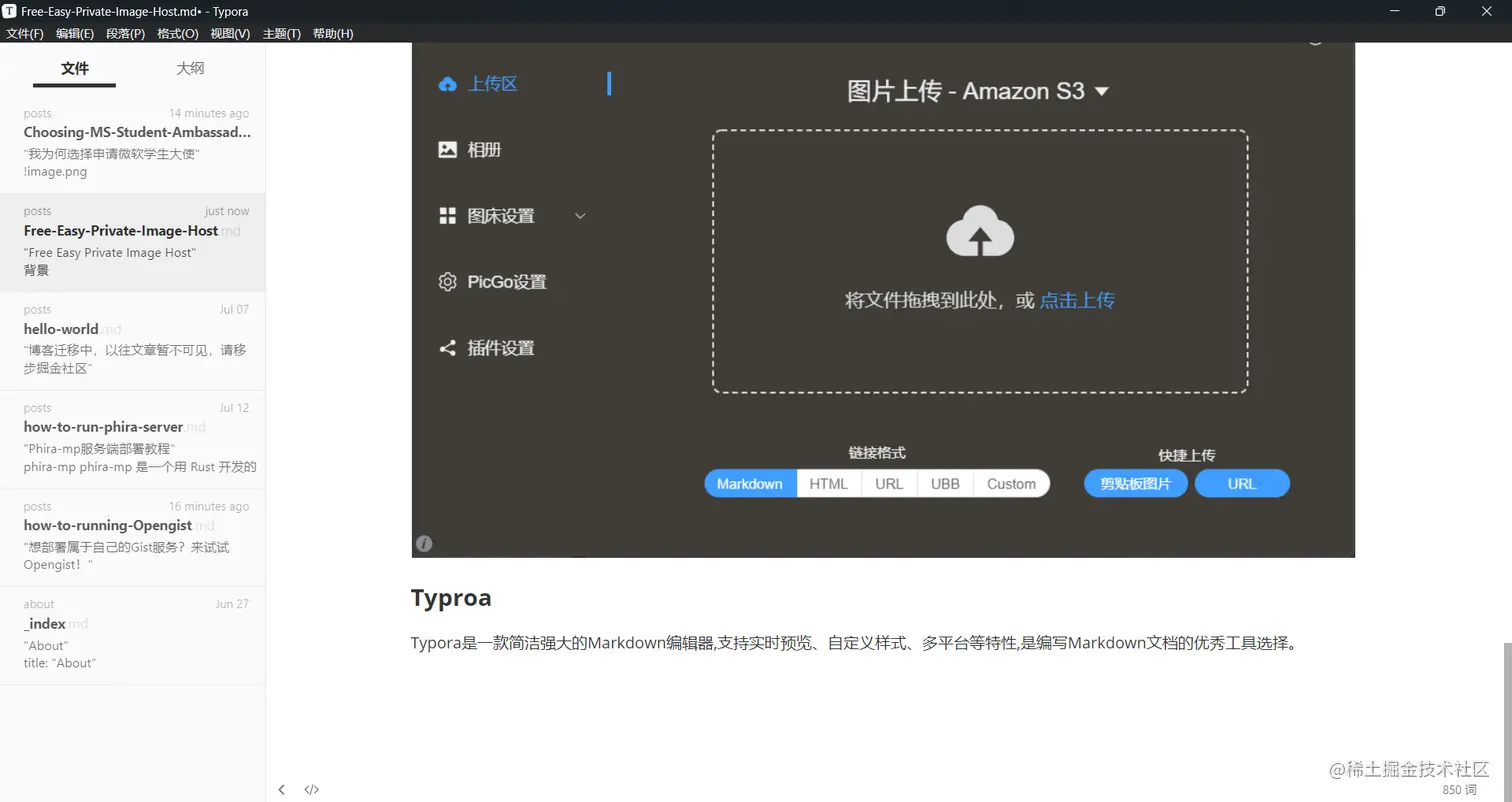Click the 插件设置 share icon
The width and height of the screenshot is (1512, 802).
(x=448, y=348)
